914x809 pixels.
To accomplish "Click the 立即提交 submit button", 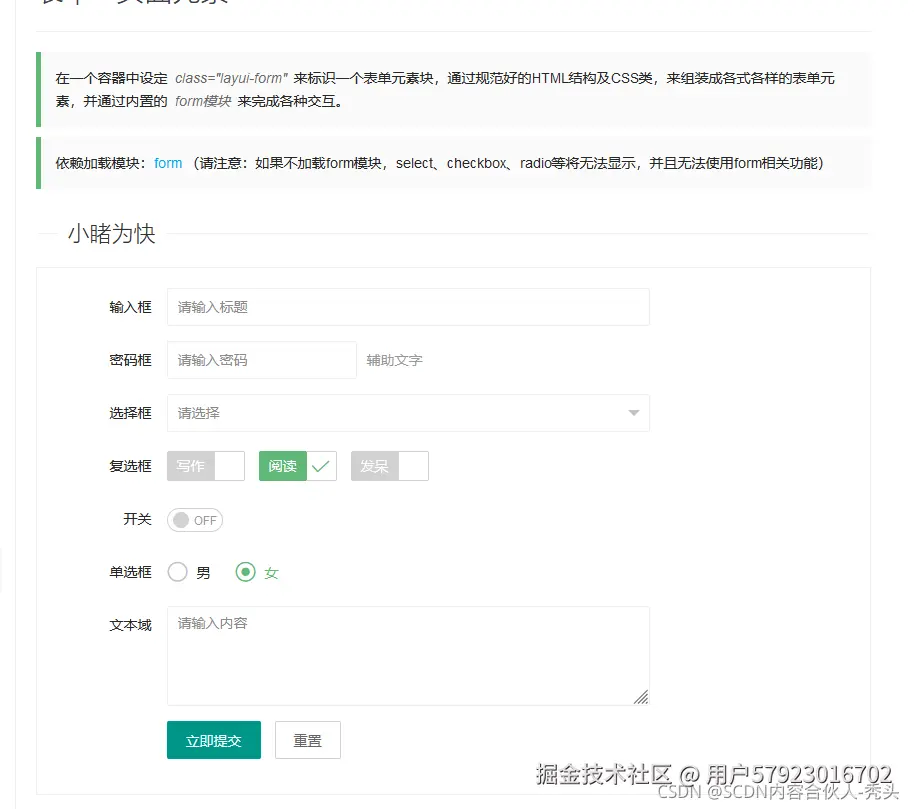I will [x=213, y=740].
